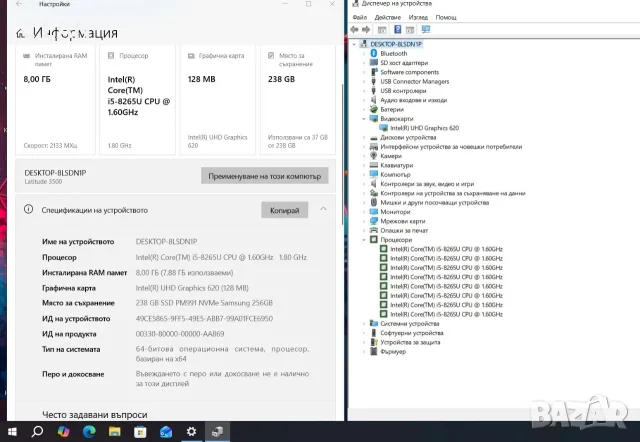Viewport: 640px width, 442px height.
Task: Select DESKTOP-8LSDN1P root node
Action: 396,44
